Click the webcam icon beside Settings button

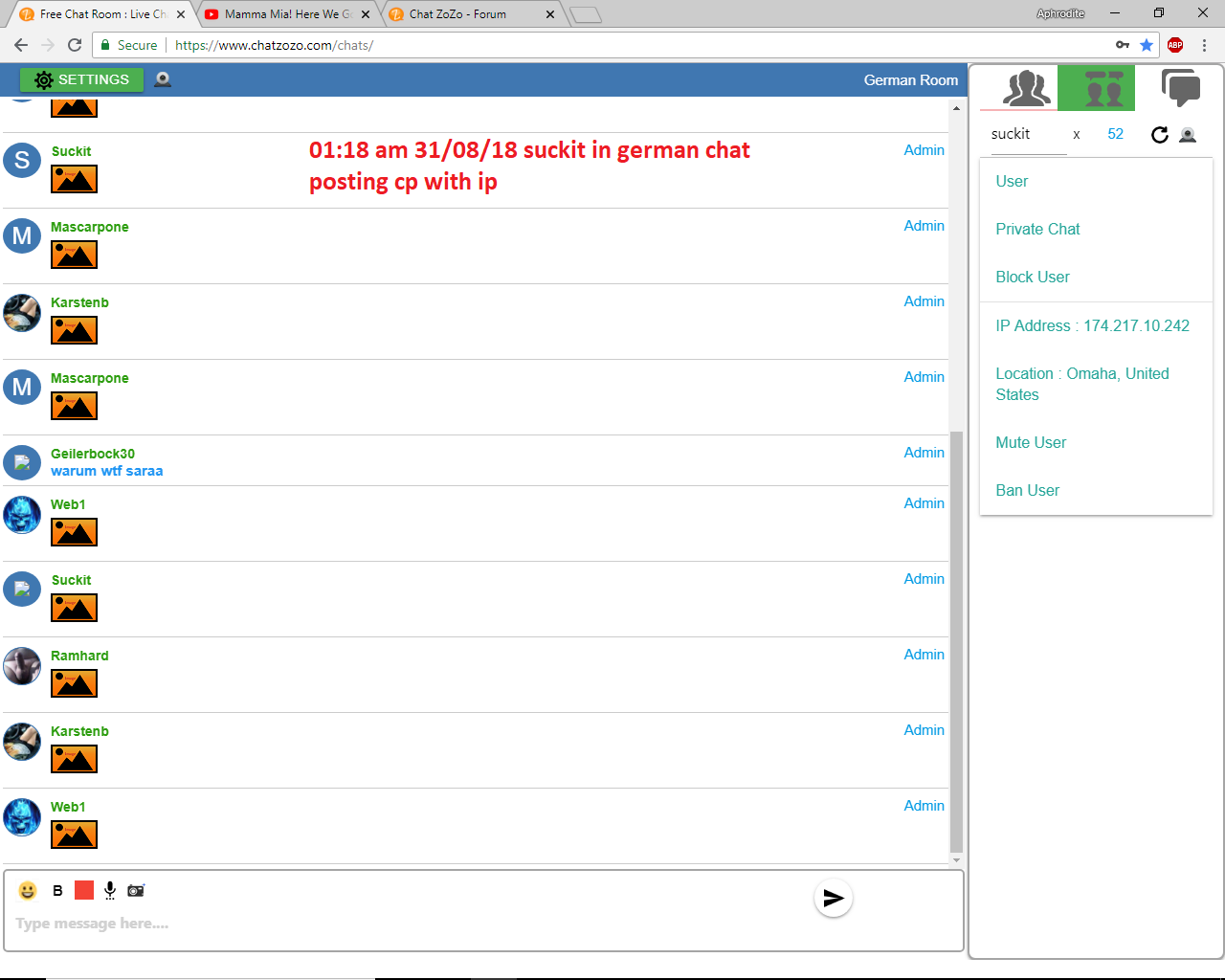[163, 79]
